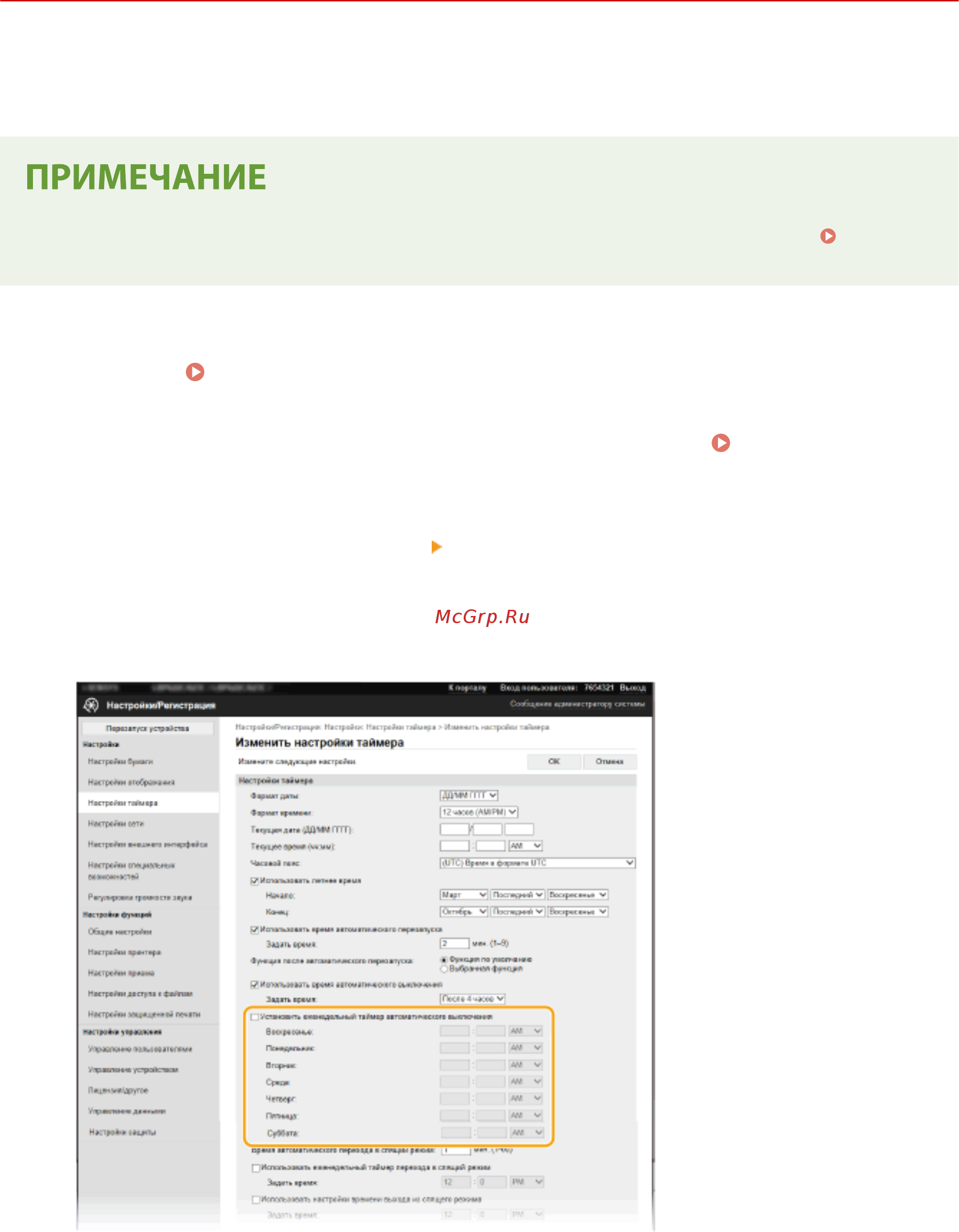Enable sleep mode exit time settings checkbox

point(256,1199)
